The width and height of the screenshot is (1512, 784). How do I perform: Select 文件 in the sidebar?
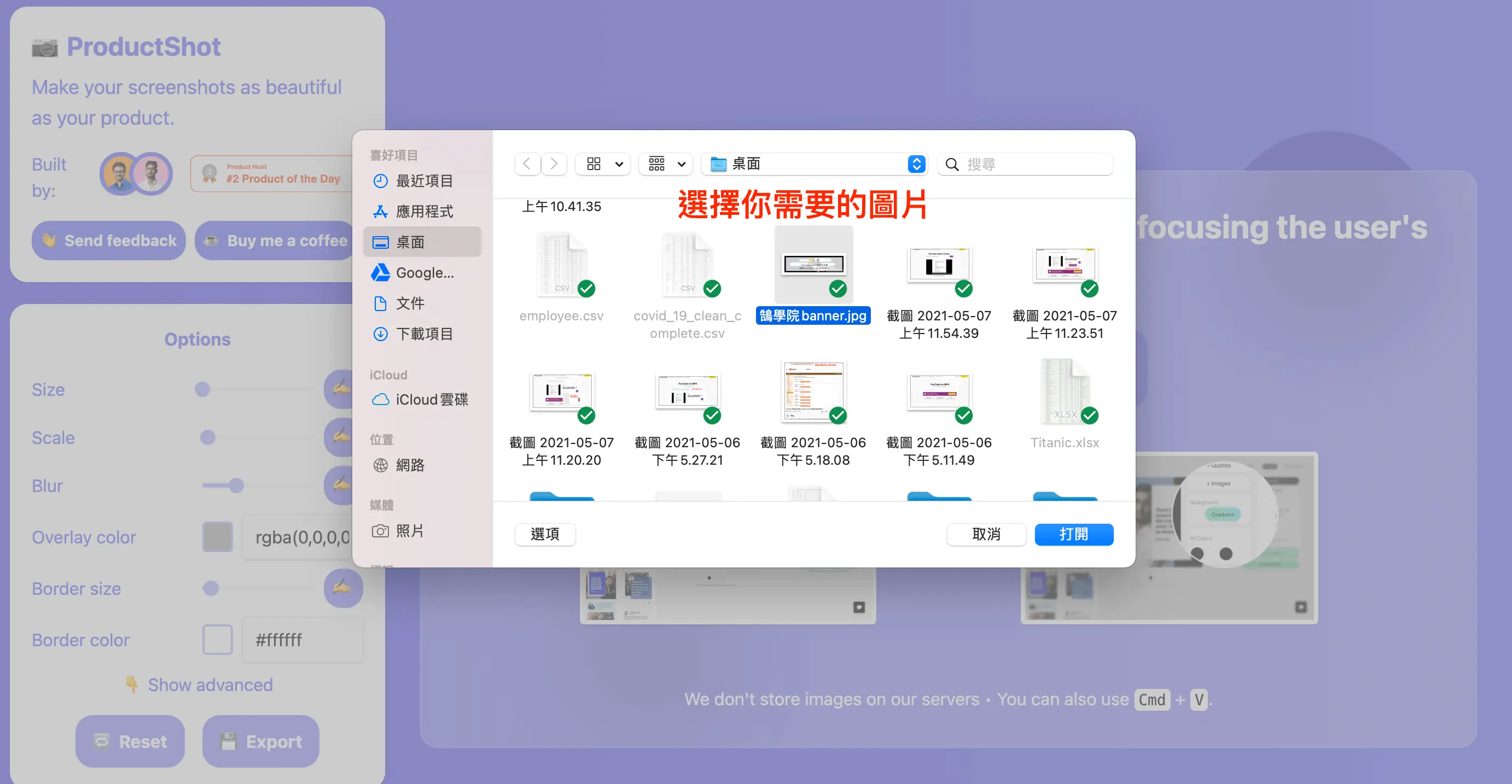422,303
